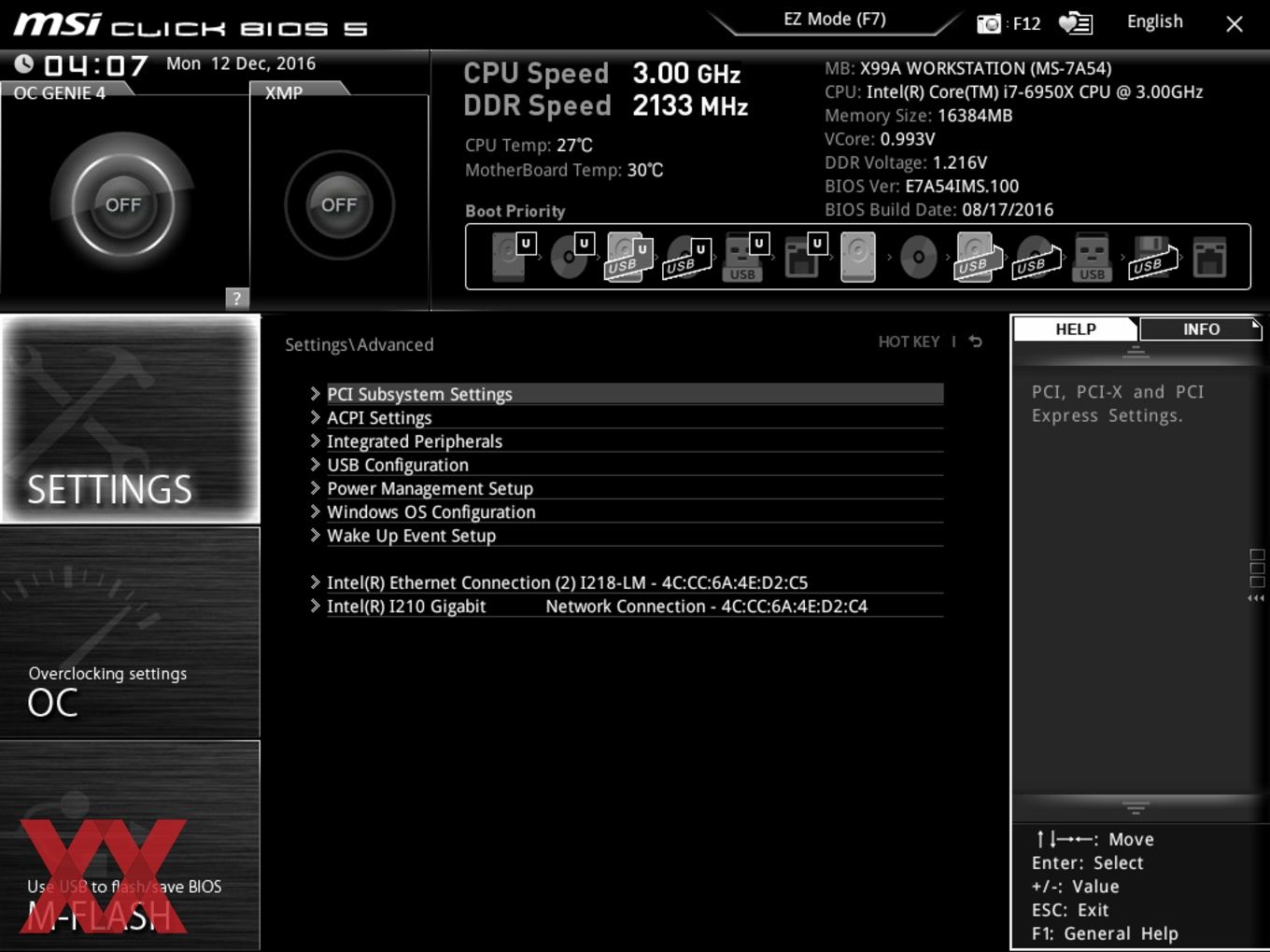The image size is (1270, 952).
Task: Click the MSI Click BIOS 5 logo
Action: coord(190,25)
